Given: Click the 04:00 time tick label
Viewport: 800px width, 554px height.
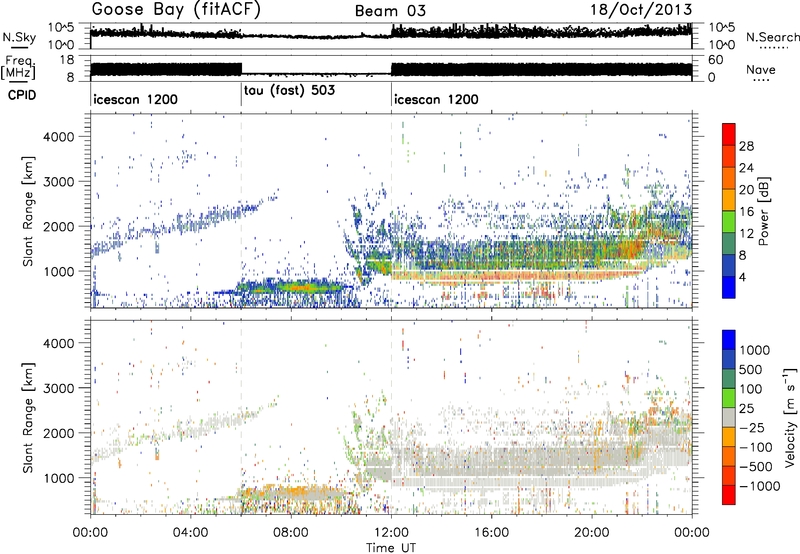Looking at the screenshot, I should click(x=190, y=533).
